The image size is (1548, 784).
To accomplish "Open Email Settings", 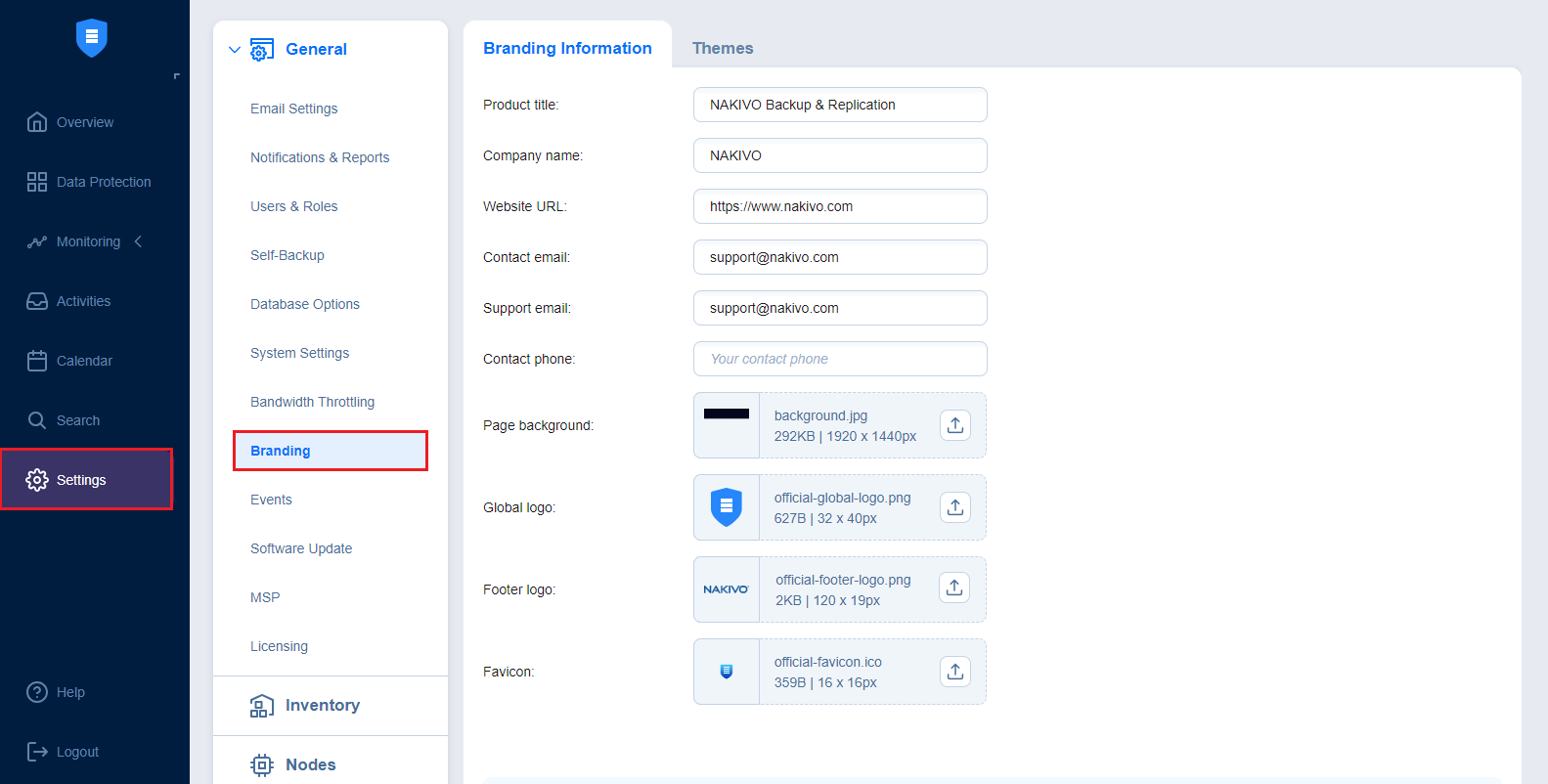I will [293, 109].
